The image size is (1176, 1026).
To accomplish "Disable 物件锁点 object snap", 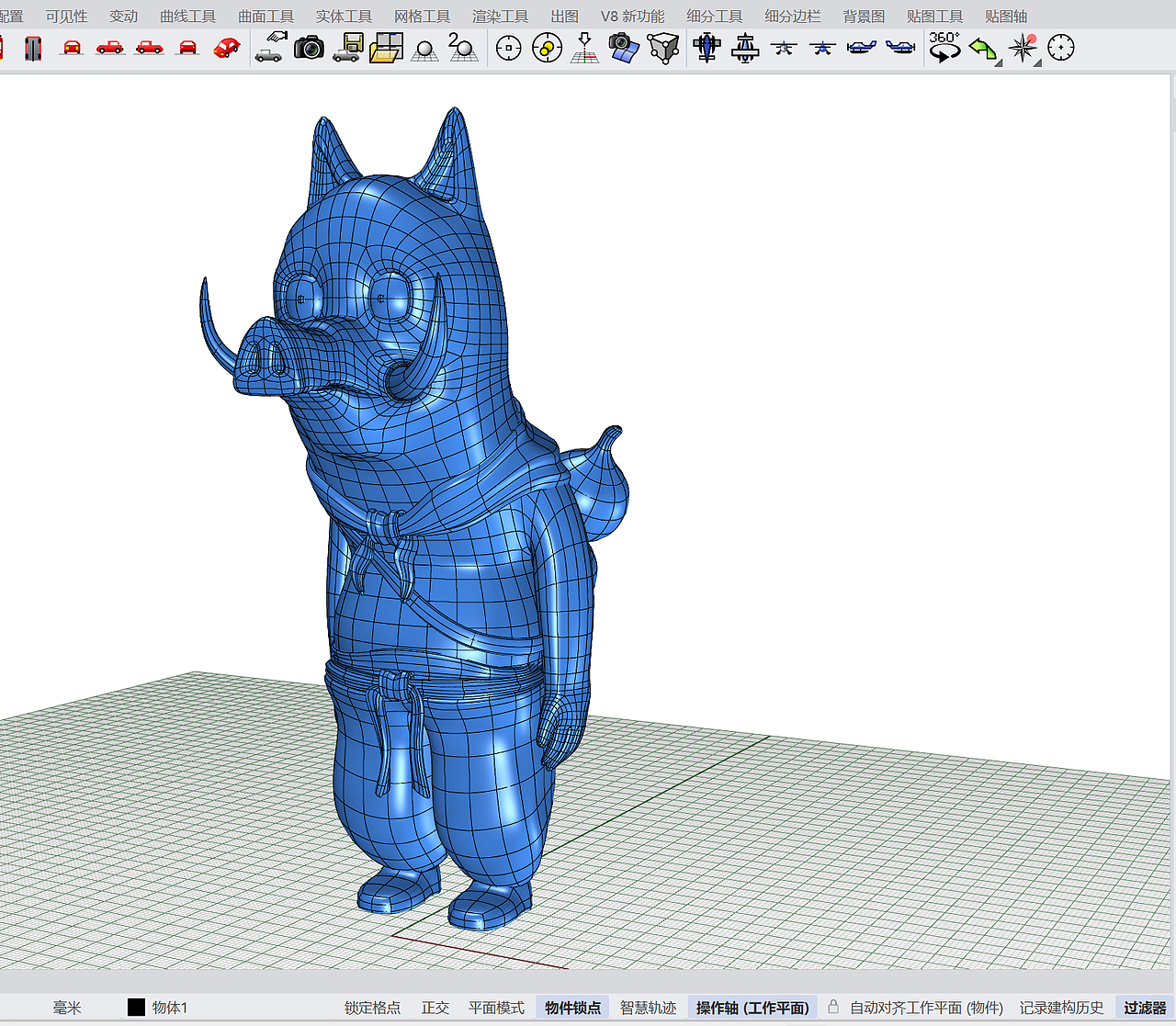I will (572, 1008).
